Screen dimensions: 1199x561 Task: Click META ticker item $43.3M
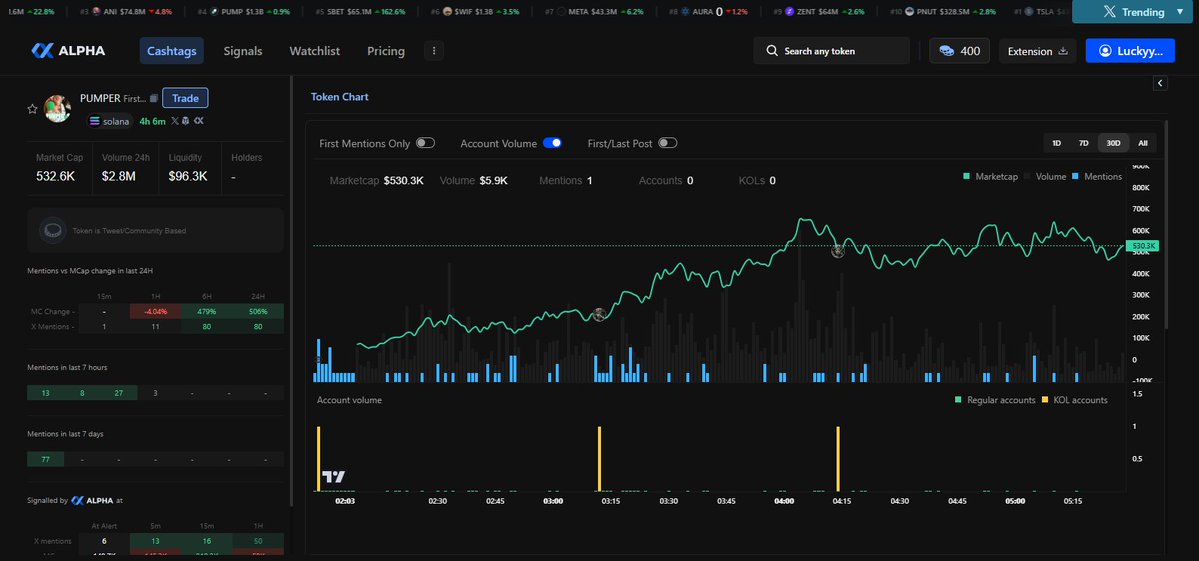coord(596,11)
